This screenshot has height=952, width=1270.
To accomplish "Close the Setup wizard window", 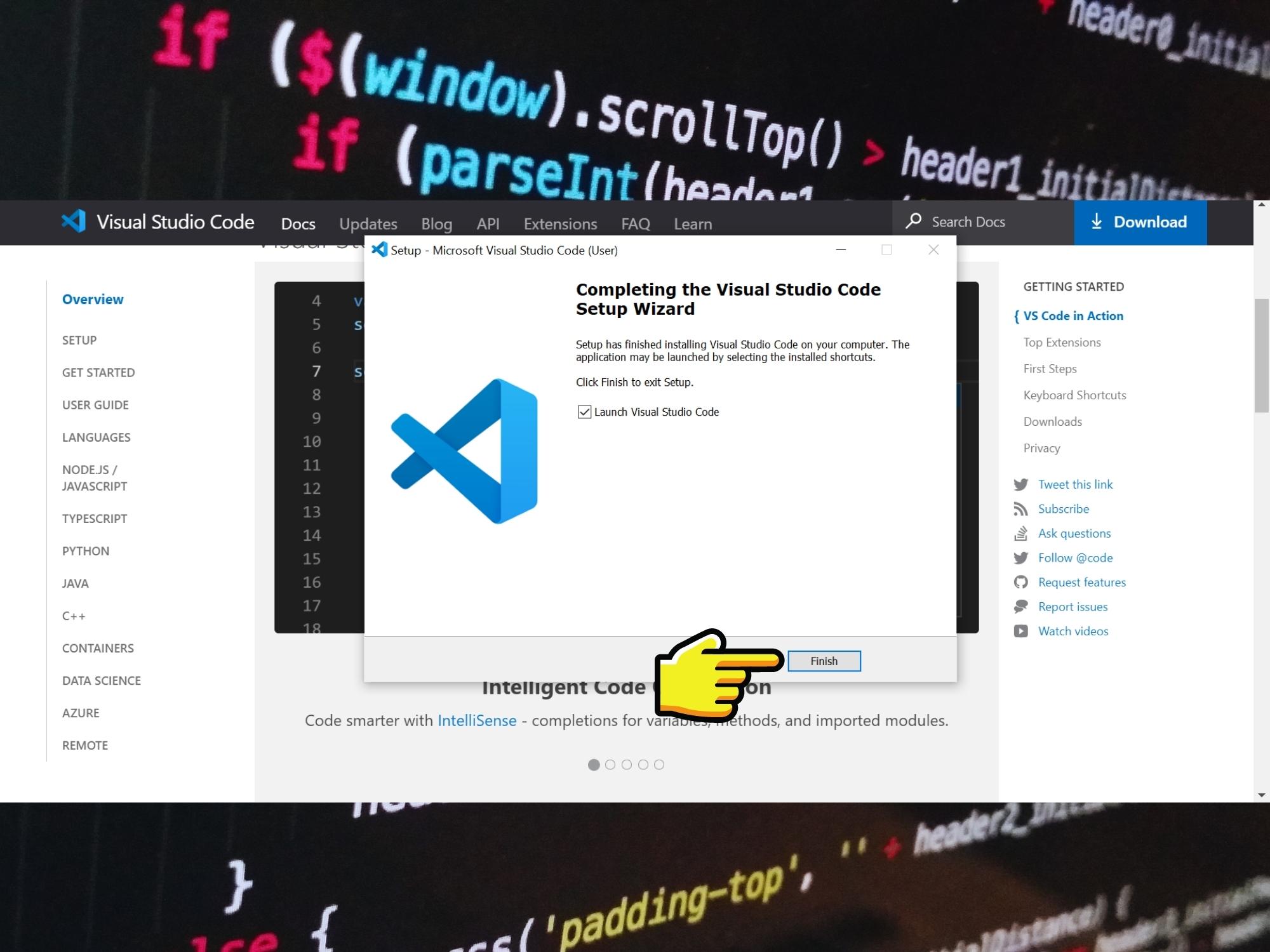I will (x=933, y=250).
